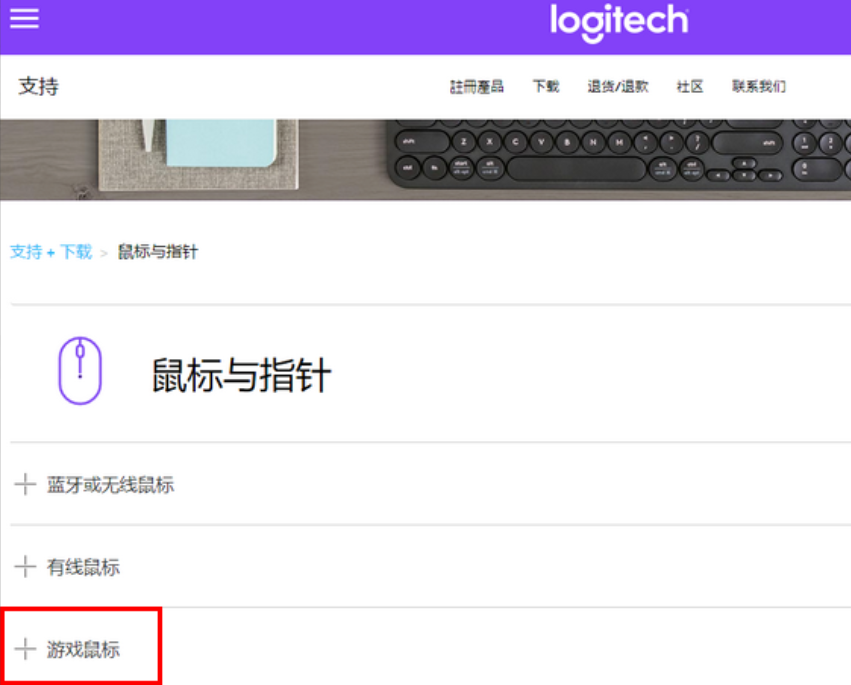Click the plus icon beside 游戏鼠标
Viewport: 851px width, 685px height.
click(25, 650)
